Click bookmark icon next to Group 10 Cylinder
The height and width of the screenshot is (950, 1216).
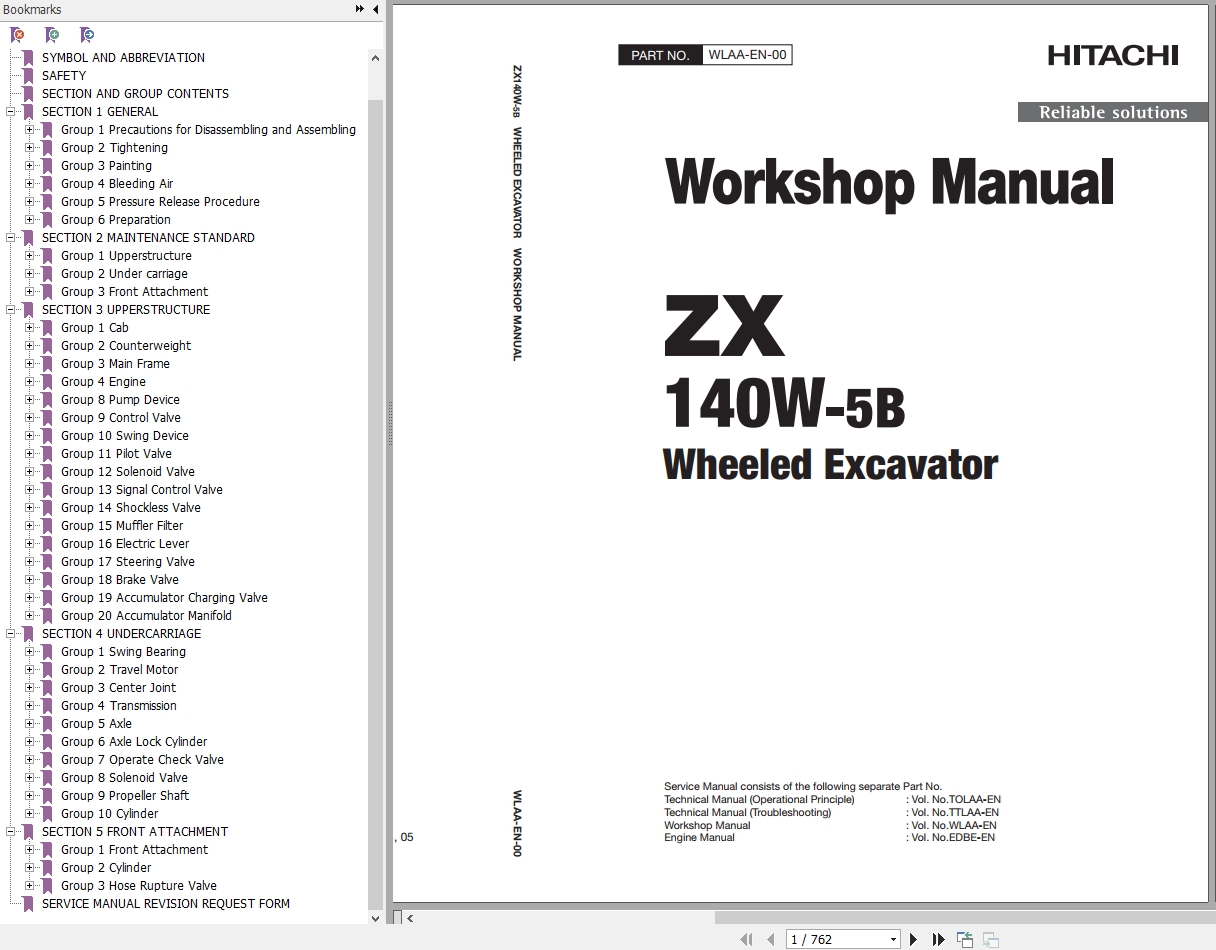pyautogui.click(x=47, y=814)
